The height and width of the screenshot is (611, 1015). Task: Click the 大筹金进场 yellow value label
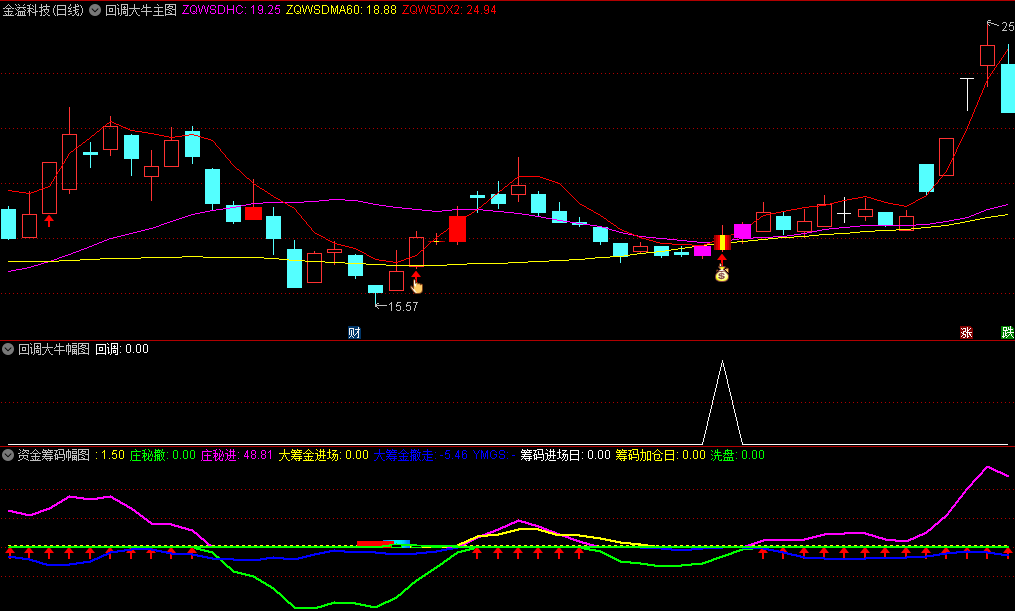[323, 455]
